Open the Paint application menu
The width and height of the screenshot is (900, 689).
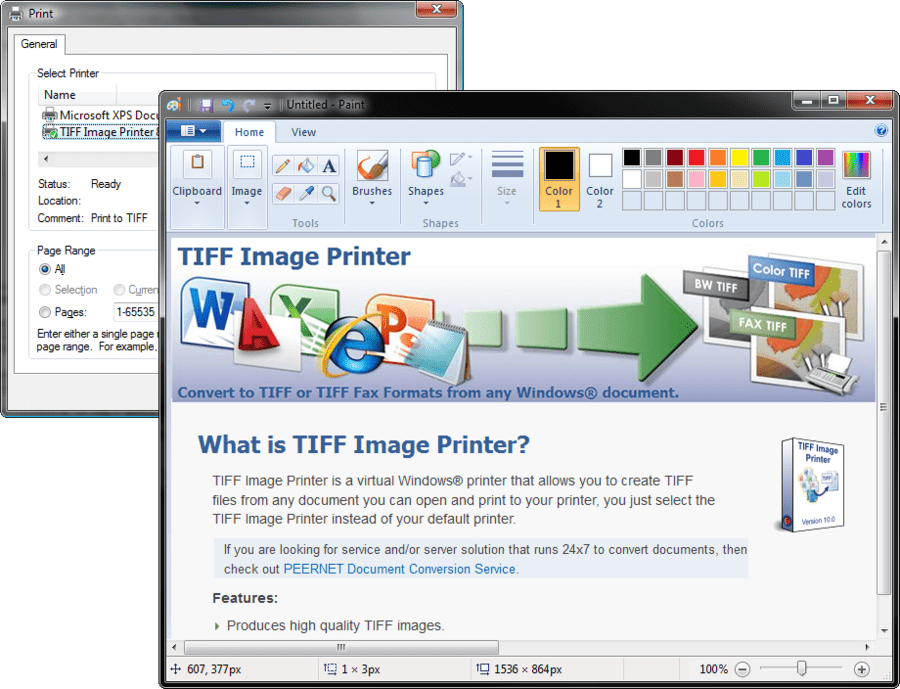click(194, 131)
